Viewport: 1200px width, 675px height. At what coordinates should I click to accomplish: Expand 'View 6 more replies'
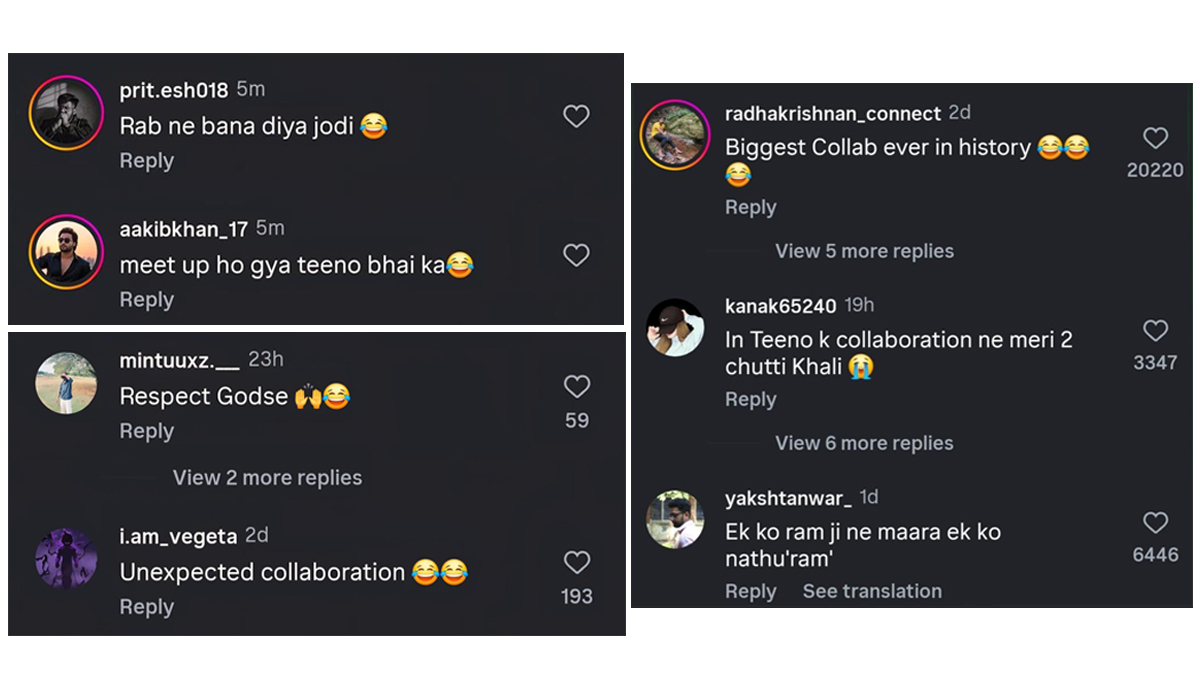point(864,443)
